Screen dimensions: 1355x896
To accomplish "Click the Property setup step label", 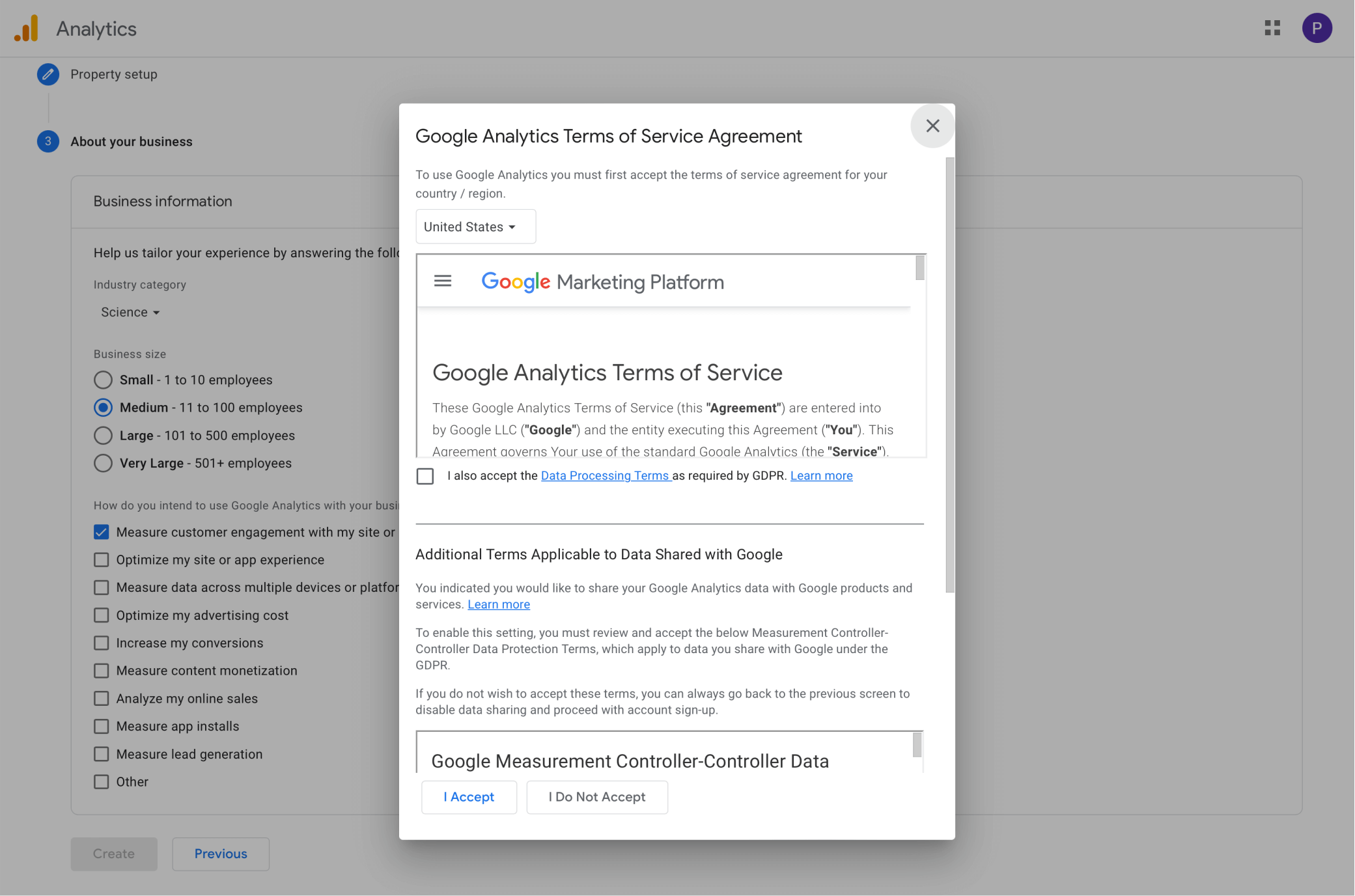I will click(x=114, y=74).
